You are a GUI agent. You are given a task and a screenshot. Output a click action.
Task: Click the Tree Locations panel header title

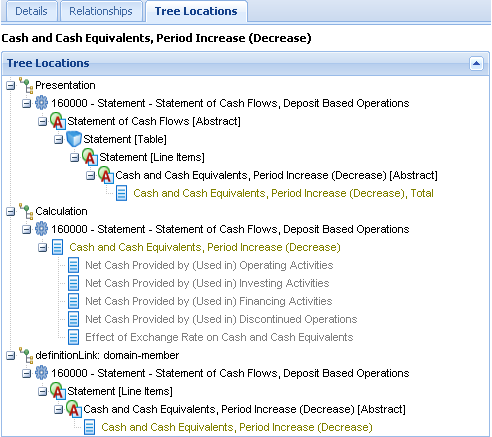48,63
